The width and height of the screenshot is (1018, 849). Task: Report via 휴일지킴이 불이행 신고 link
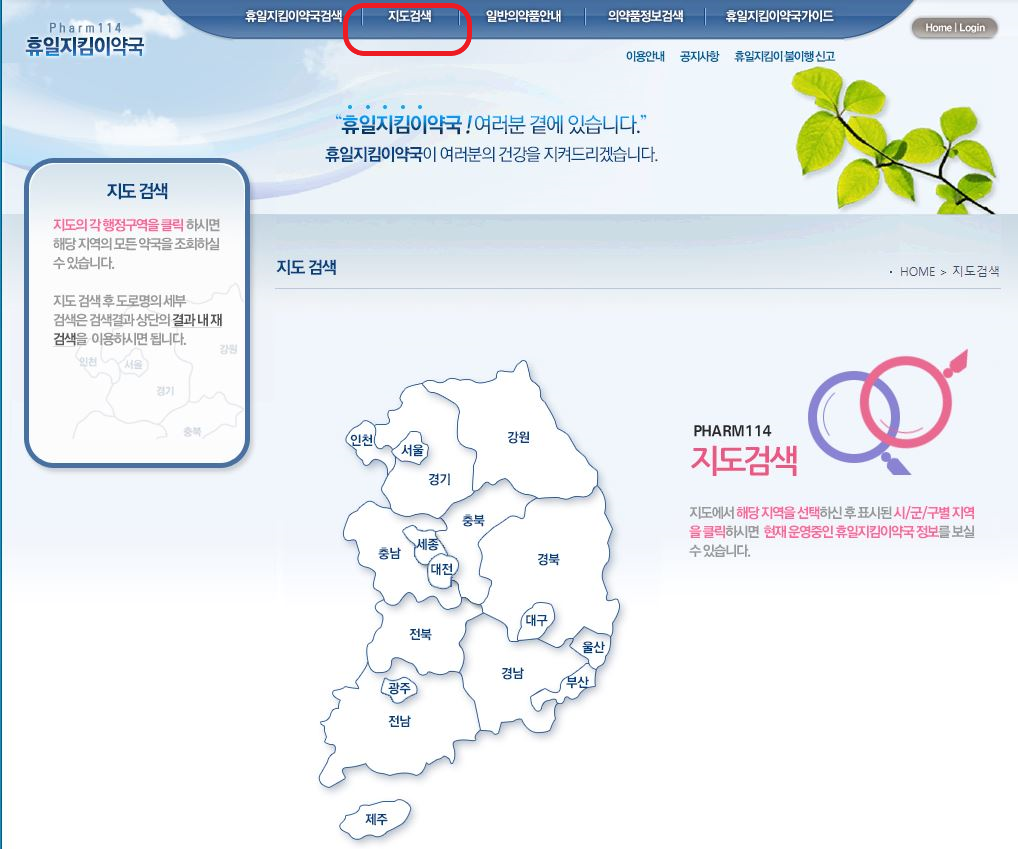pyautogui.click(x=786, y=57)
